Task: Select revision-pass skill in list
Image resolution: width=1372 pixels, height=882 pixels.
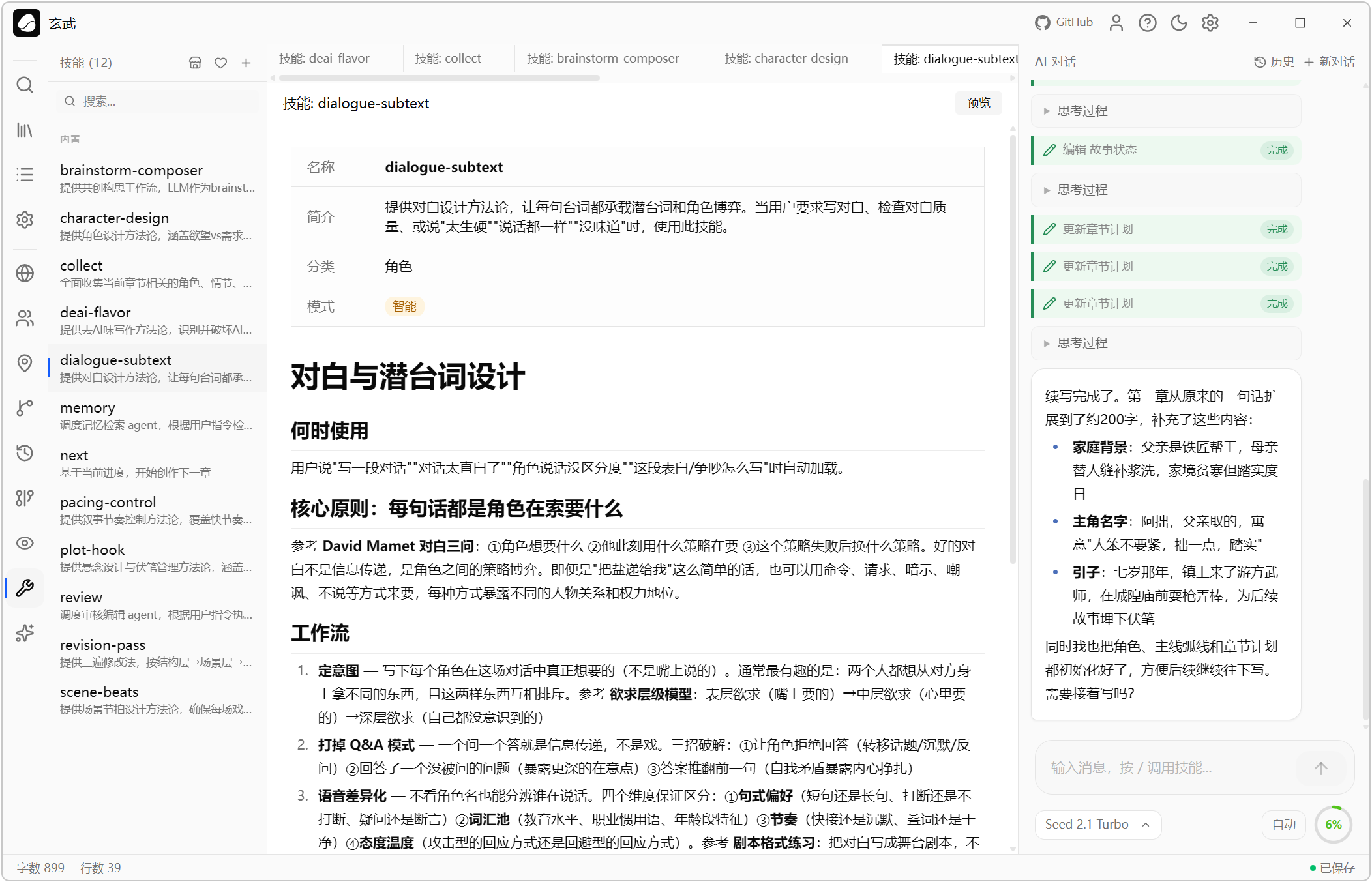Action: pyautogui.click(x=158, y=653)
